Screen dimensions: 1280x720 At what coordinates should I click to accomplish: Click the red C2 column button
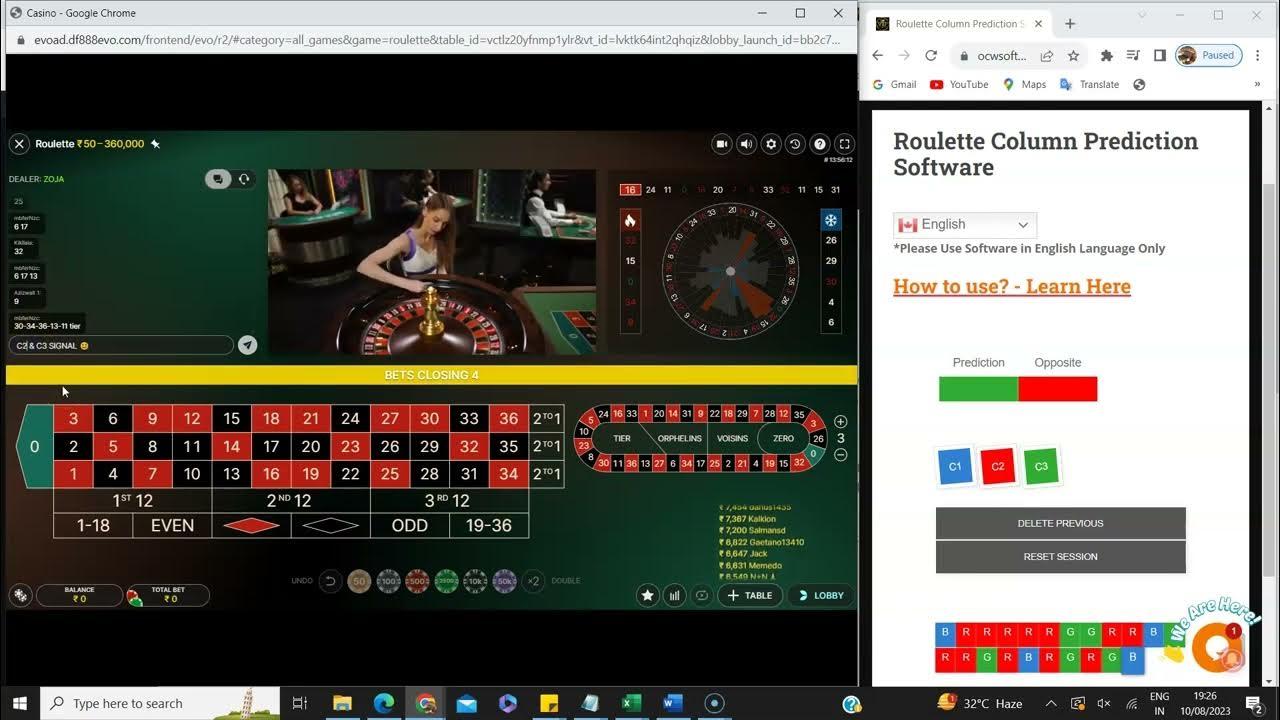(x=998, y=466)
